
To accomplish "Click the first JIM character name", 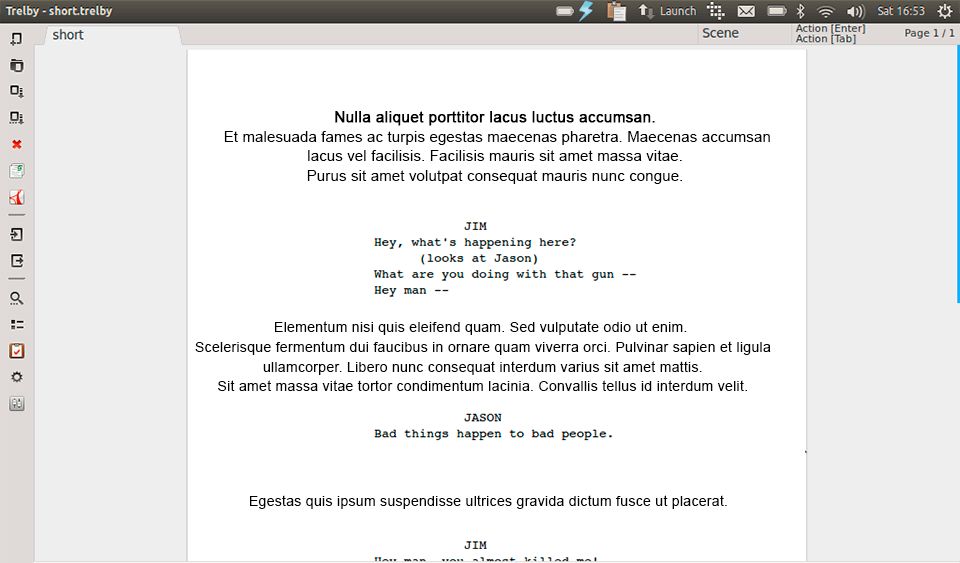I will 475,226.
